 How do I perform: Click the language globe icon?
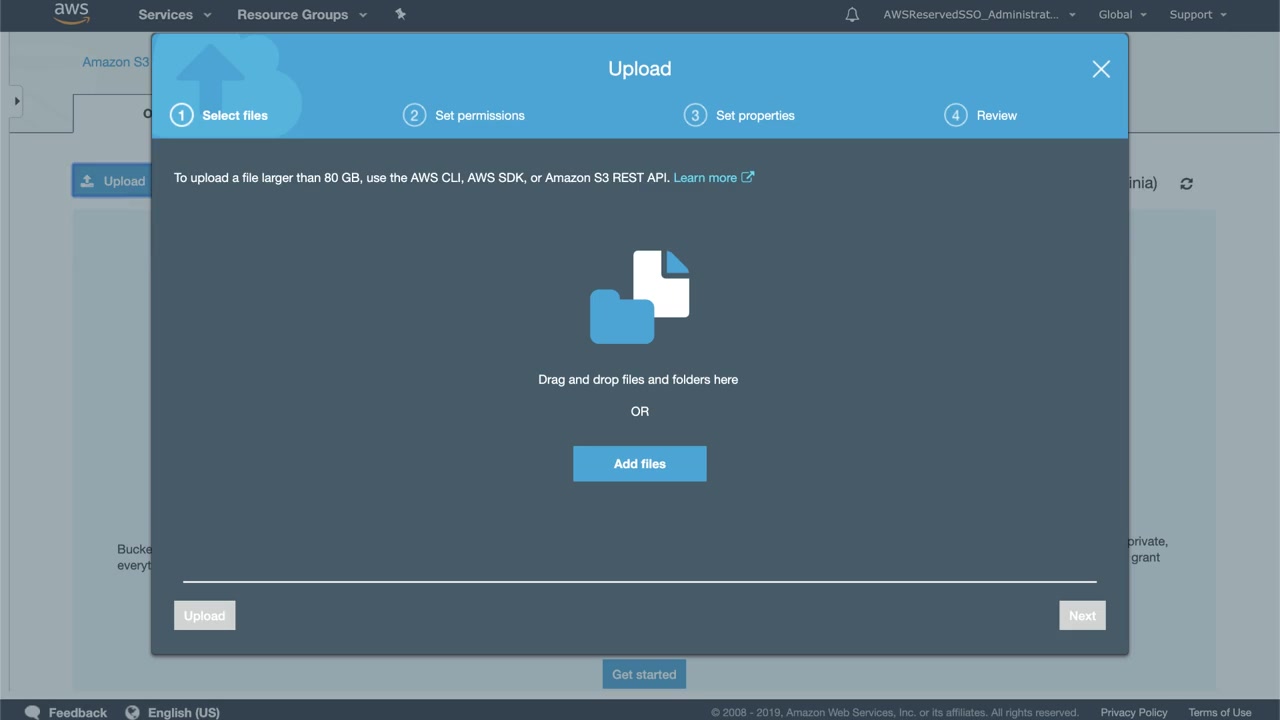[132, 712]
